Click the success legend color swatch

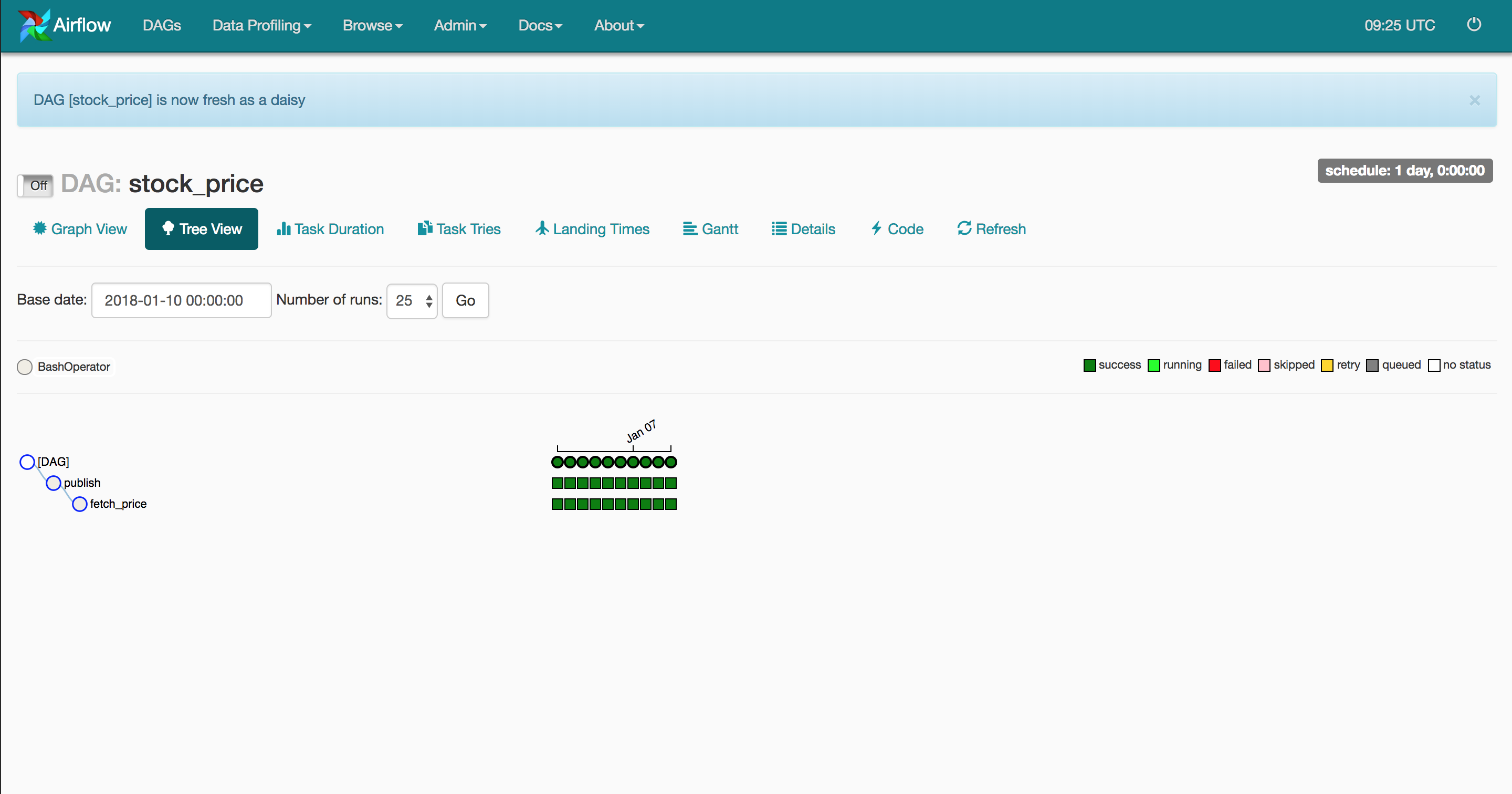tap(1090, 364)
